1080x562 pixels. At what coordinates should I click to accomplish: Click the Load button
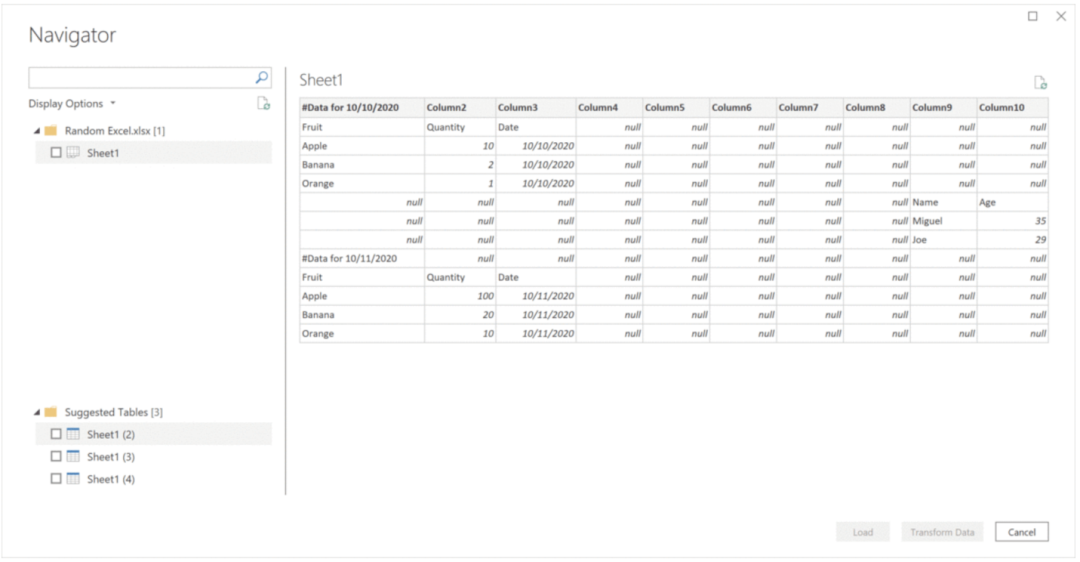[862, 532]
